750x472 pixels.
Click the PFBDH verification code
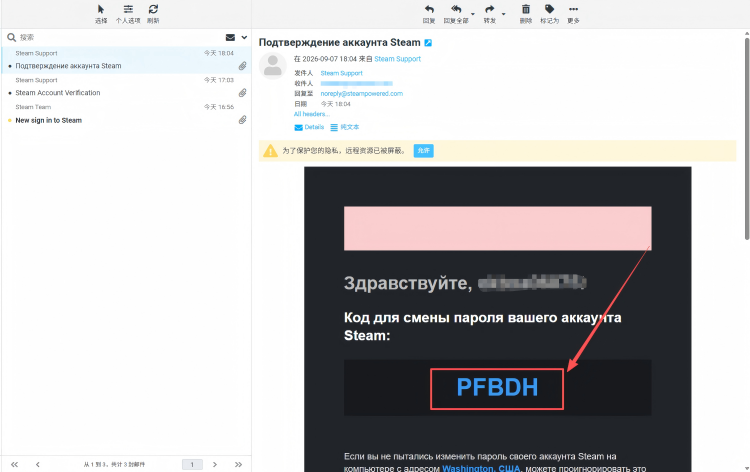497,387
